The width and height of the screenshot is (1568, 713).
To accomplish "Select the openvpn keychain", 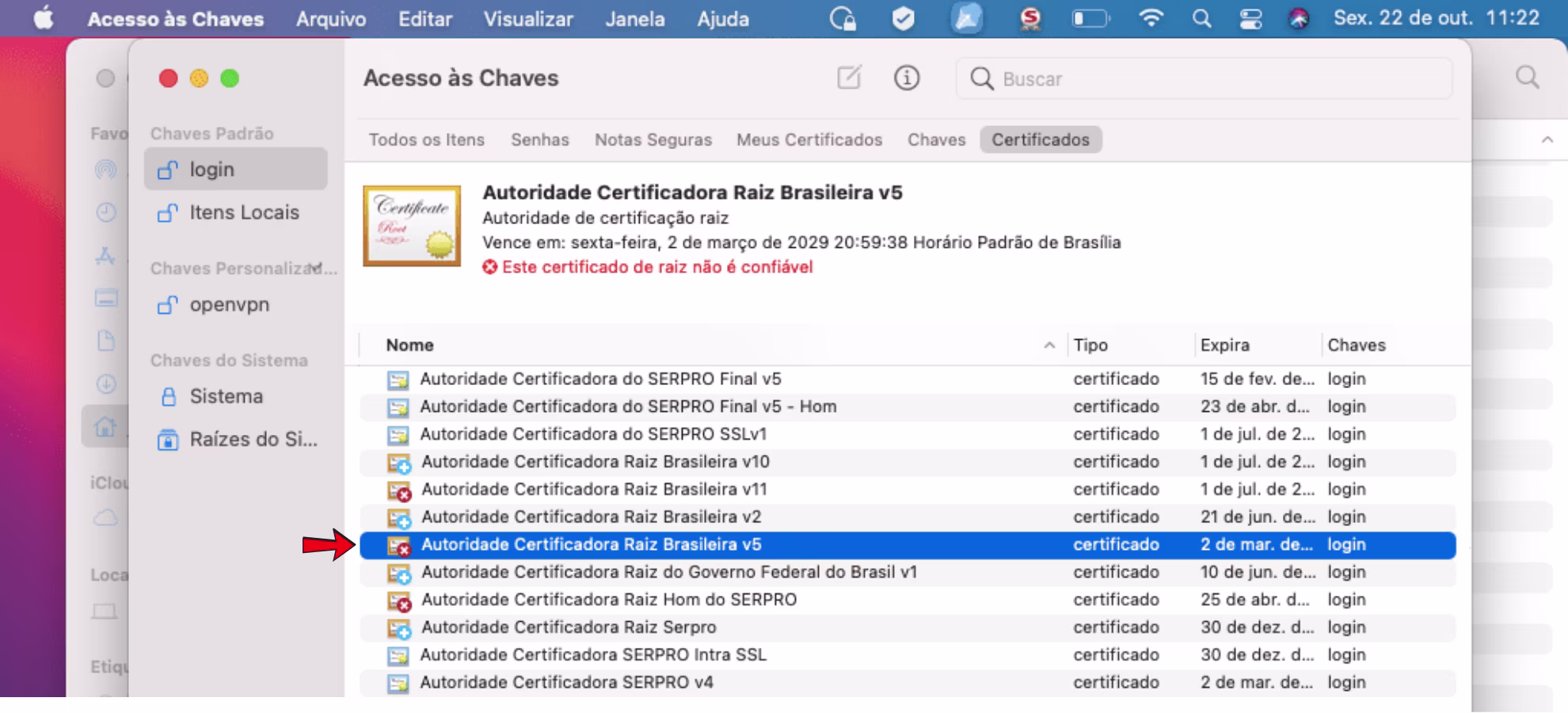I will (236, 304).
